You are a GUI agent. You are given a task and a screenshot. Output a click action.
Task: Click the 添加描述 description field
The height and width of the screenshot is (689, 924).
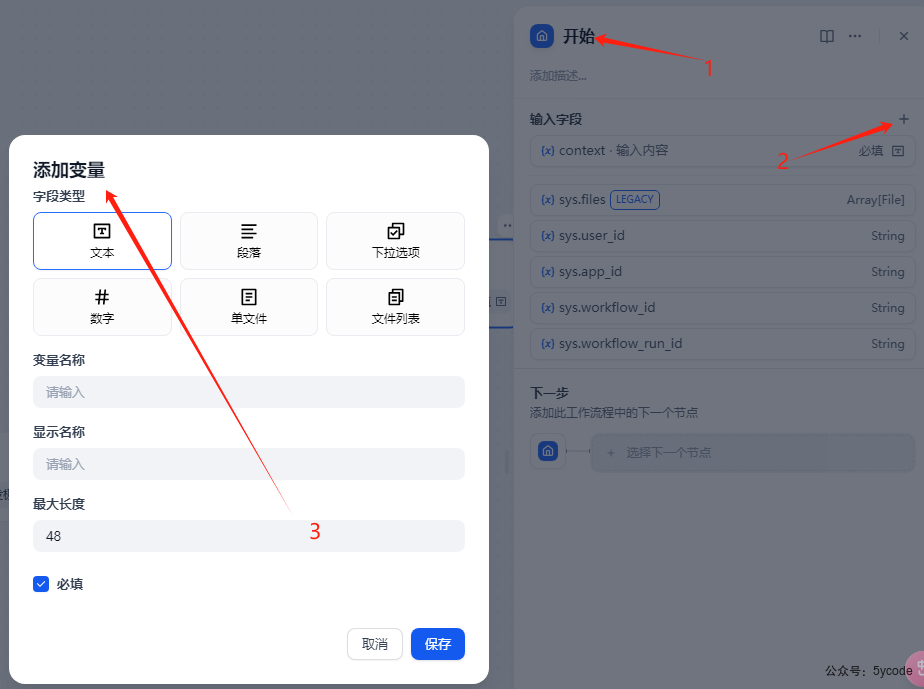(558, 75)
